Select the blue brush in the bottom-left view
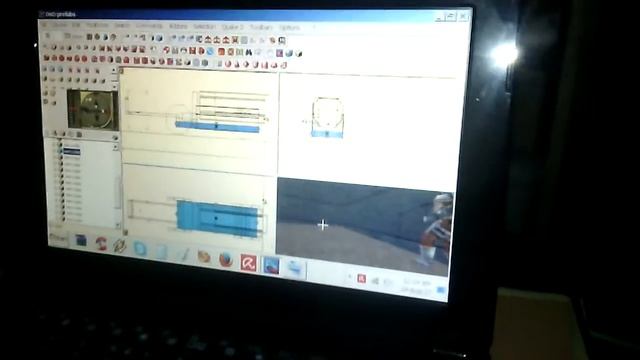Screen dimensions: 640x360 click(218, 219)
